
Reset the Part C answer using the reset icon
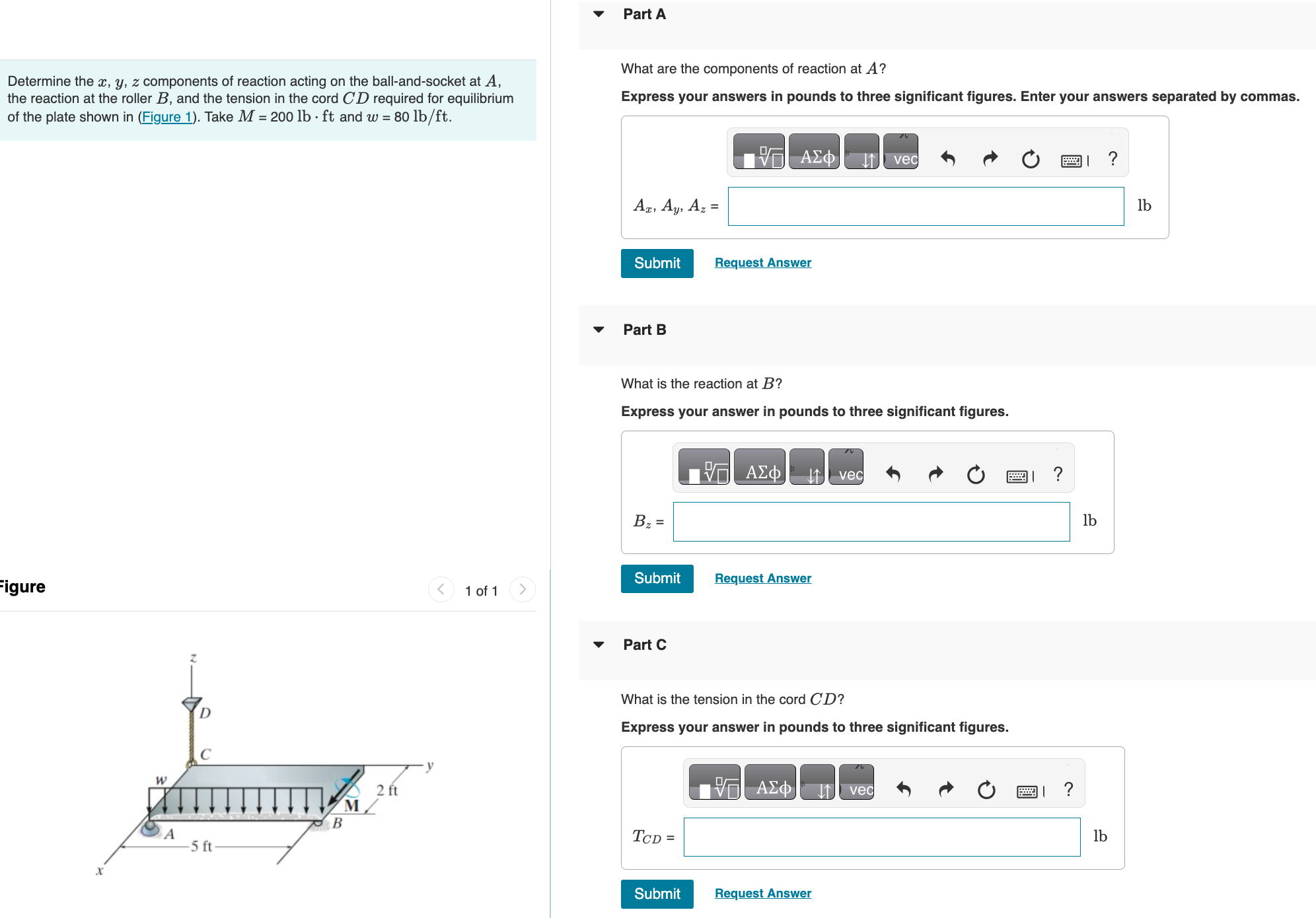(x=985, y=789)
